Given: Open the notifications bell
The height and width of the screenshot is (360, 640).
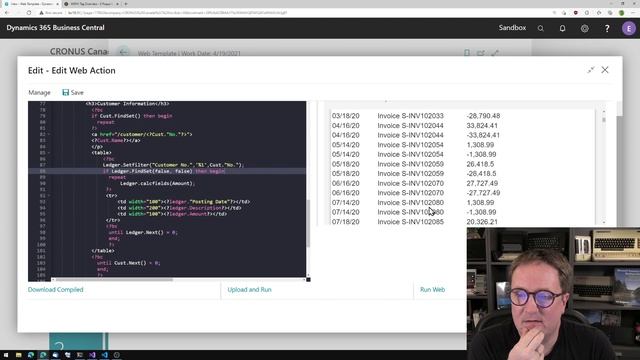Looking at the screenshot, I should (x=562, y=28).
